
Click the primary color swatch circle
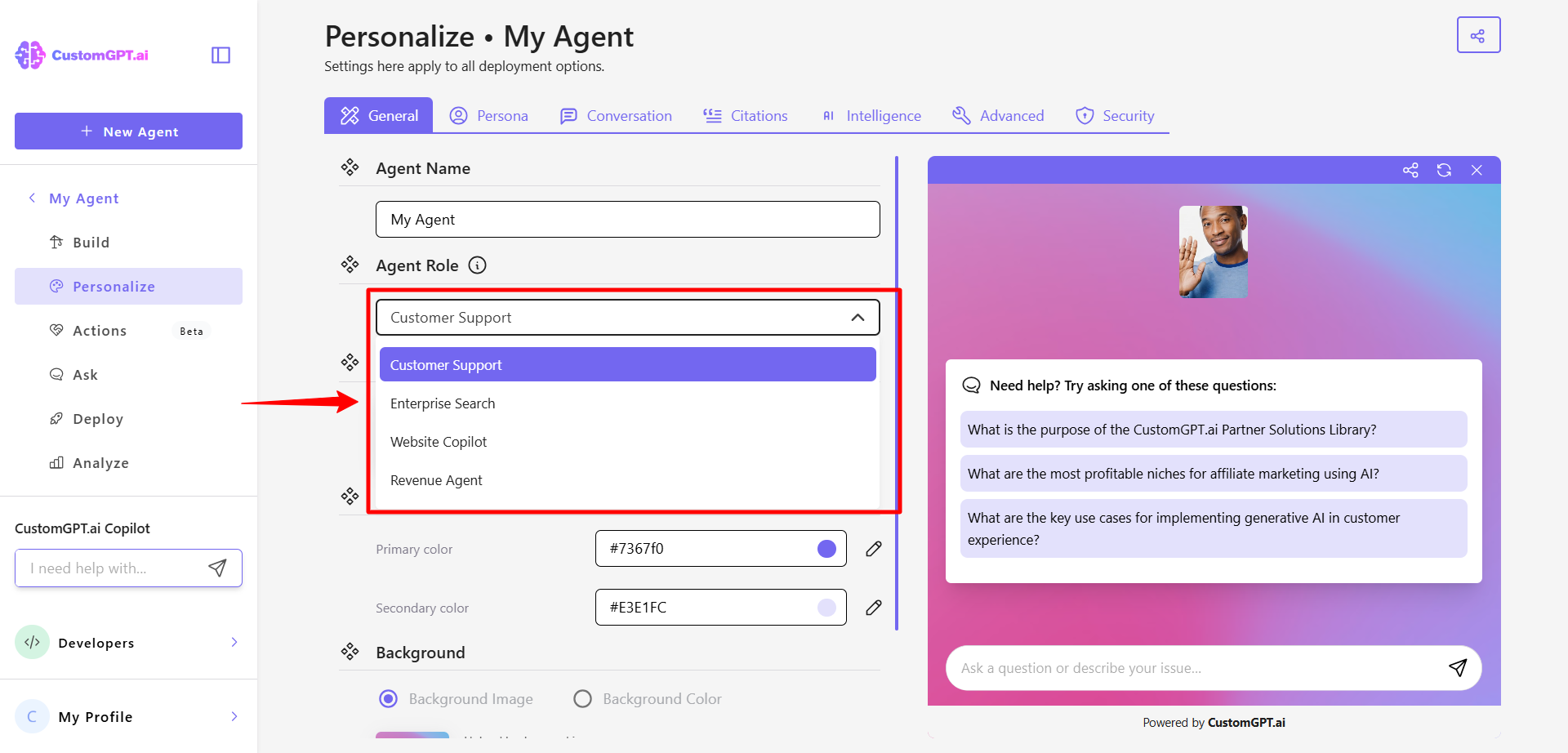coord(826,549)
